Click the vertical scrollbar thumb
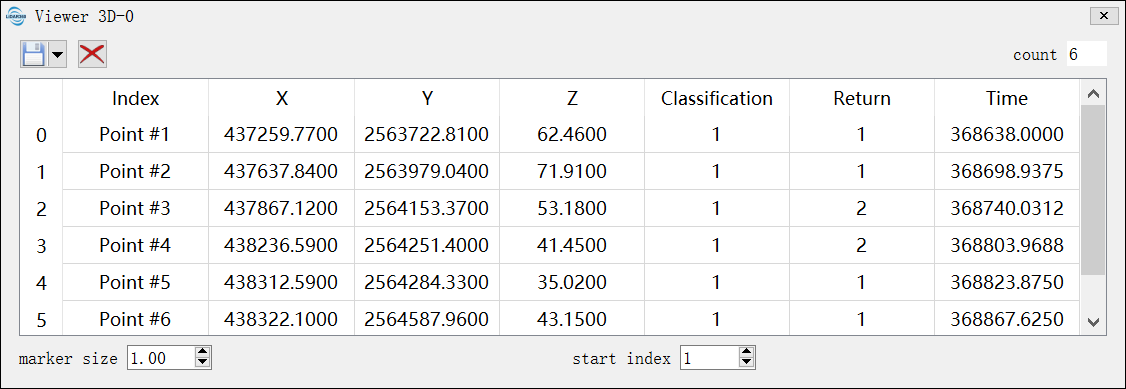This screenshot has height=389, width=1126. [1094, 190]
